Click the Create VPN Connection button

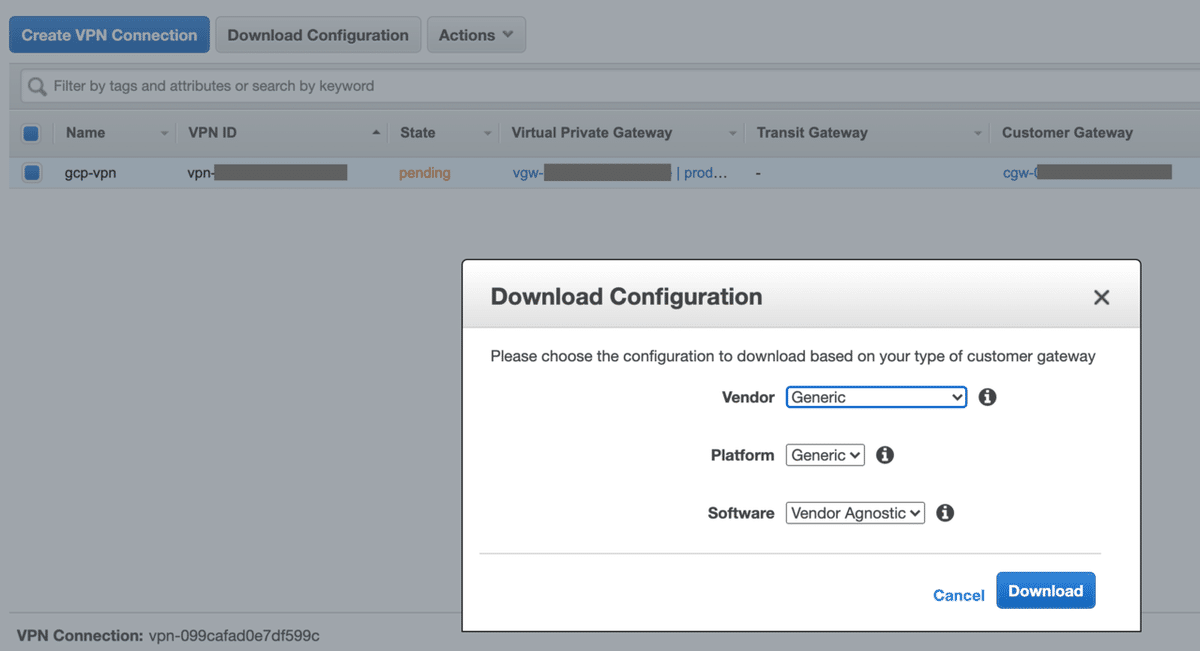click(x=109, y=35)
